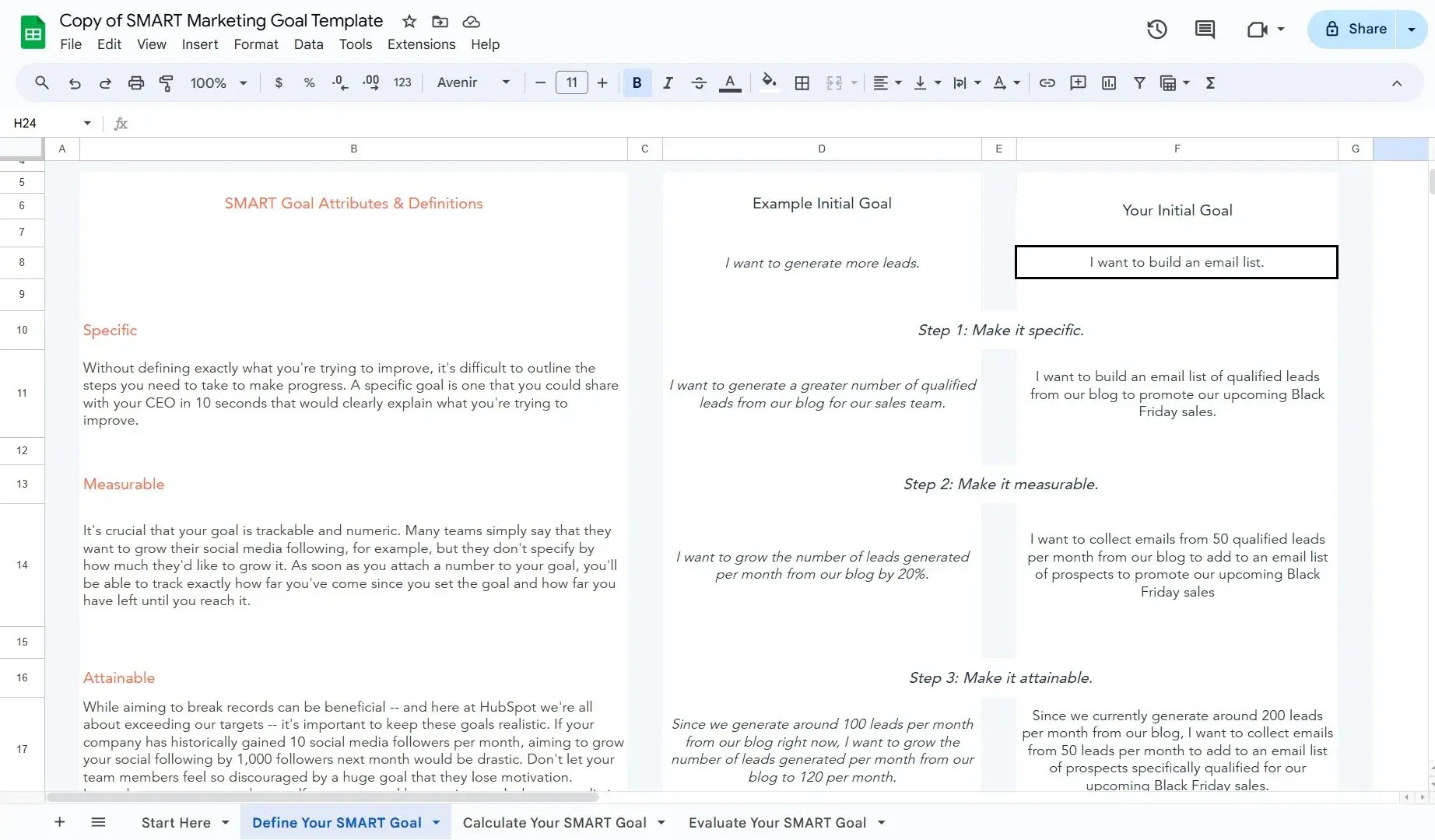This screenshot has height=840, width=1435.
Task: Click the paint format icon
Action: pyautogui.click(x=166, y=82)
